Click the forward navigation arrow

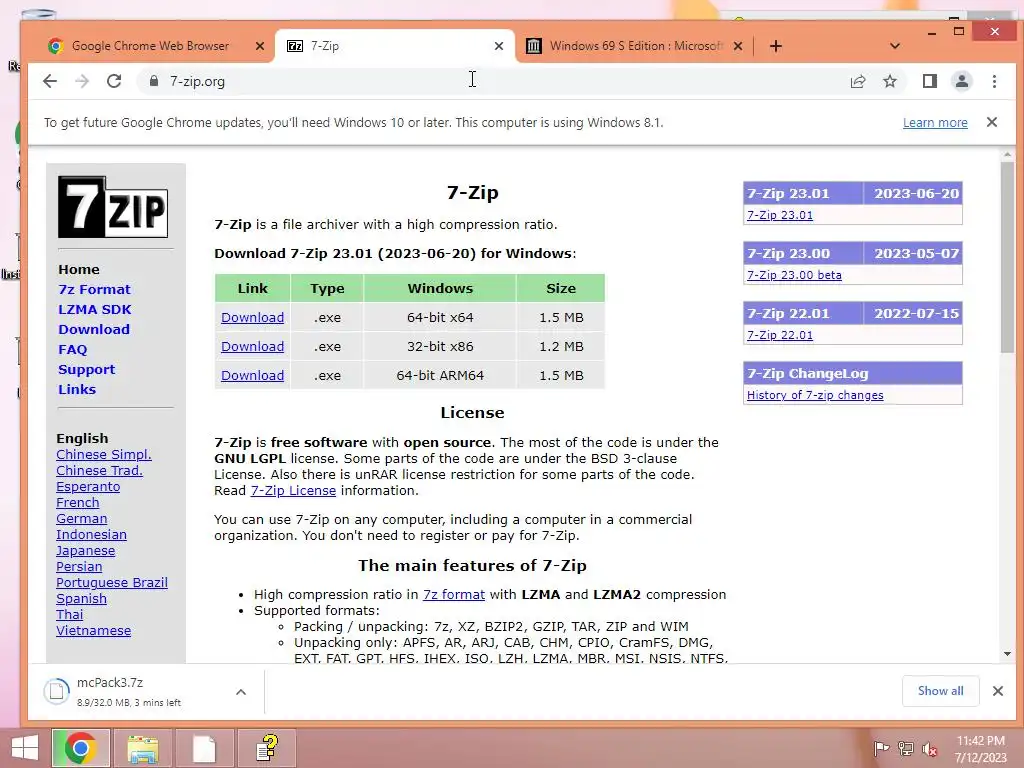point(82,81)
